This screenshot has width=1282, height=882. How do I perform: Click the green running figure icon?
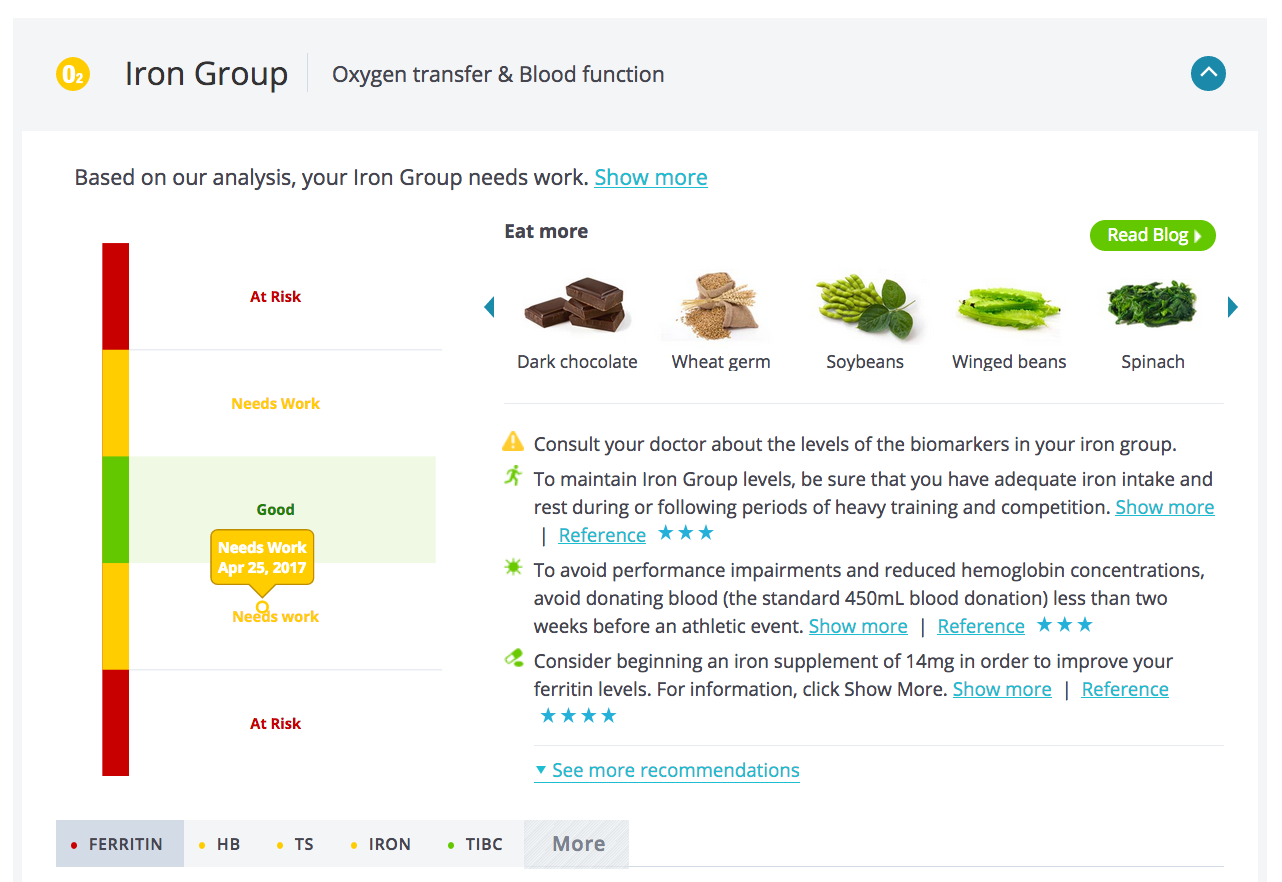pyautogui.click(x=513, y=476)
